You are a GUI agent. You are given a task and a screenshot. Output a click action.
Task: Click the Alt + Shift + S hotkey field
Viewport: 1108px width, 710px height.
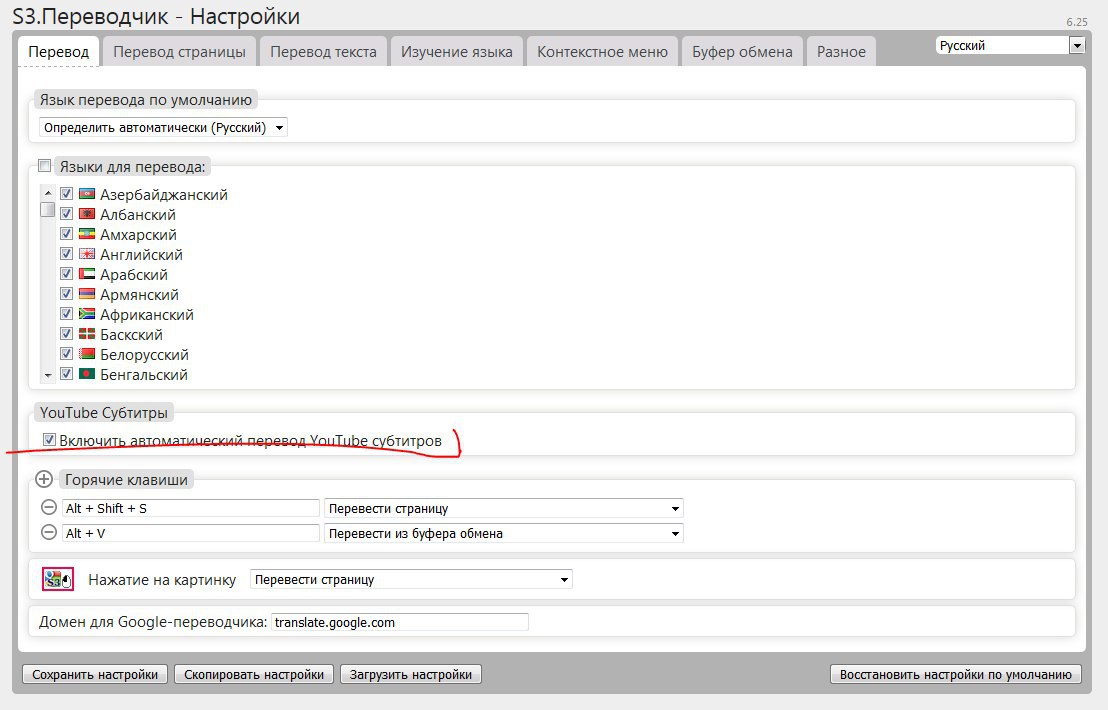(191, 508)
